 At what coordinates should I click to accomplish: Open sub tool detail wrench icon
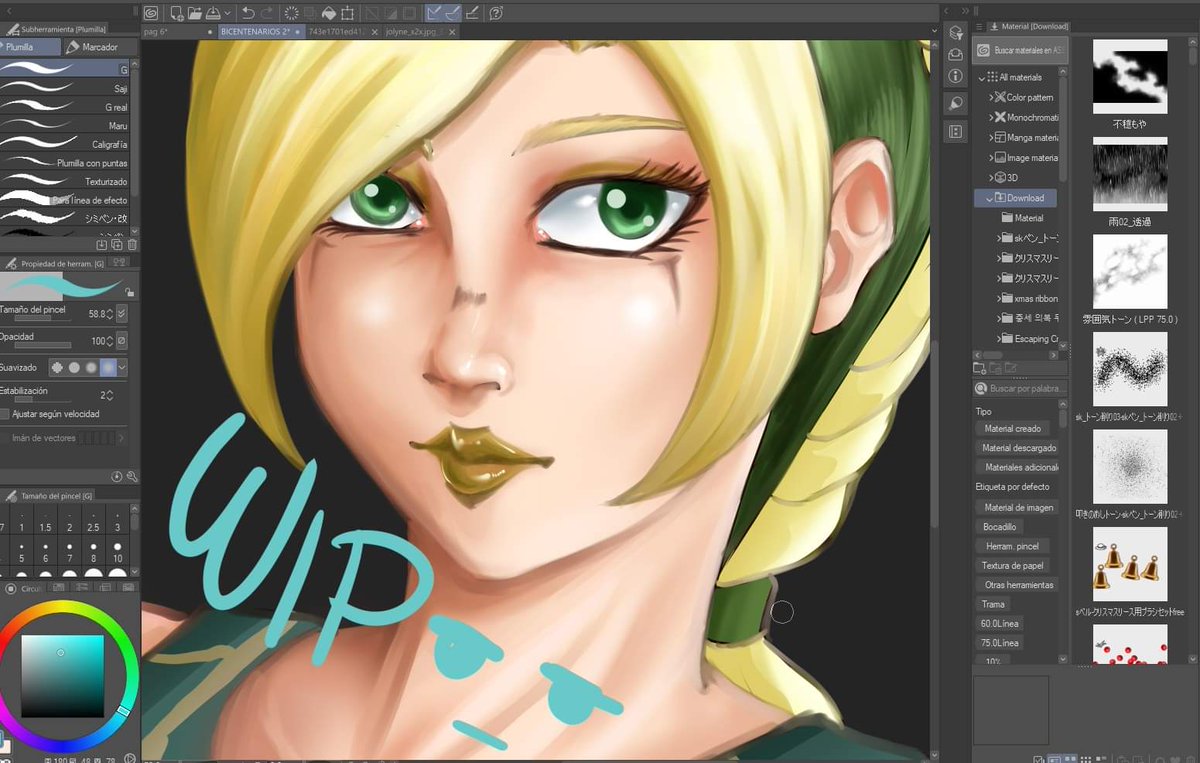132,477
